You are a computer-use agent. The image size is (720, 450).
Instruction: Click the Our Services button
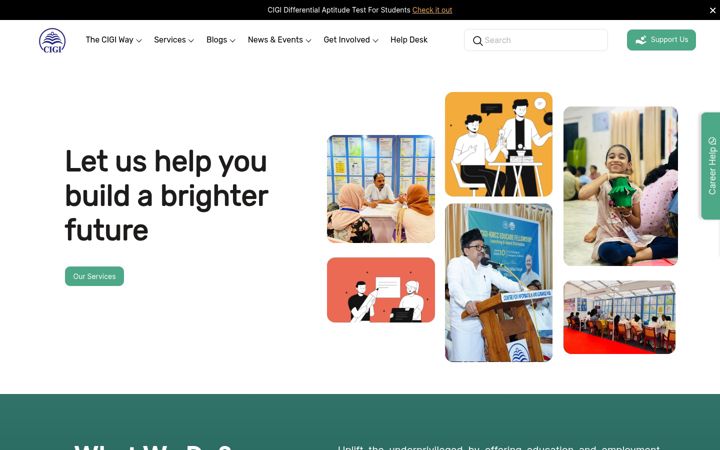94,276
